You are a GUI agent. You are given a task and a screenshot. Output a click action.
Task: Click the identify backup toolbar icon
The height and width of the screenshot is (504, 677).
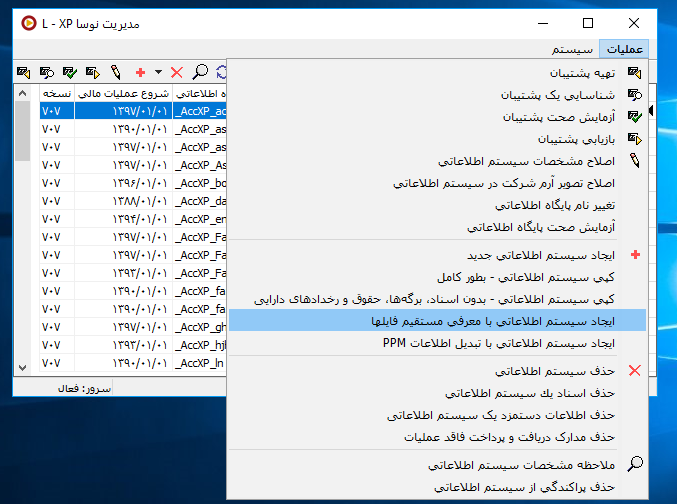[x=47, y=72]
